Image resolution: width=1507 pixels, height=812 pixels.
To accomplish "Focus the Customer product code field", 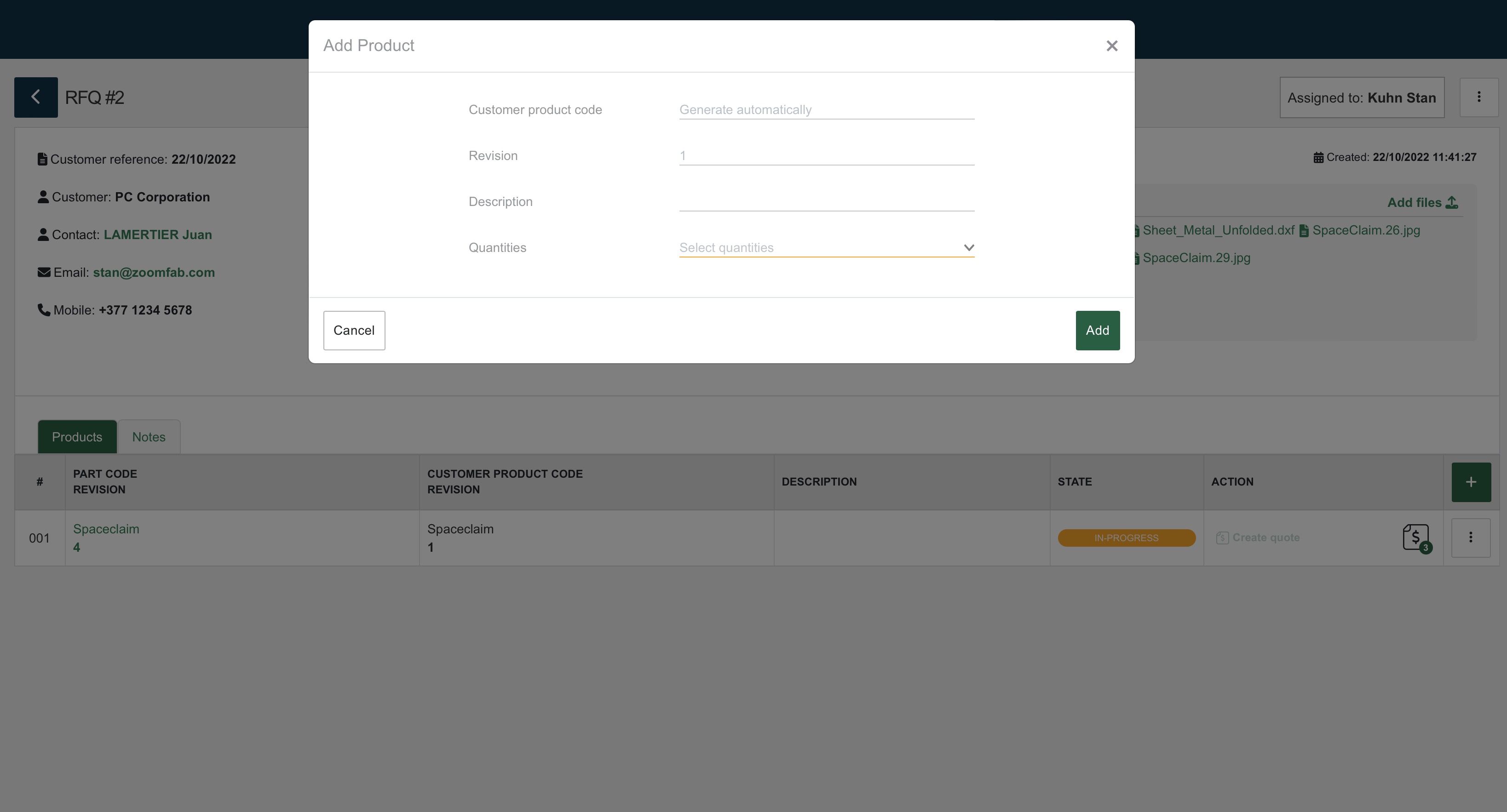I will click(826, 109).
